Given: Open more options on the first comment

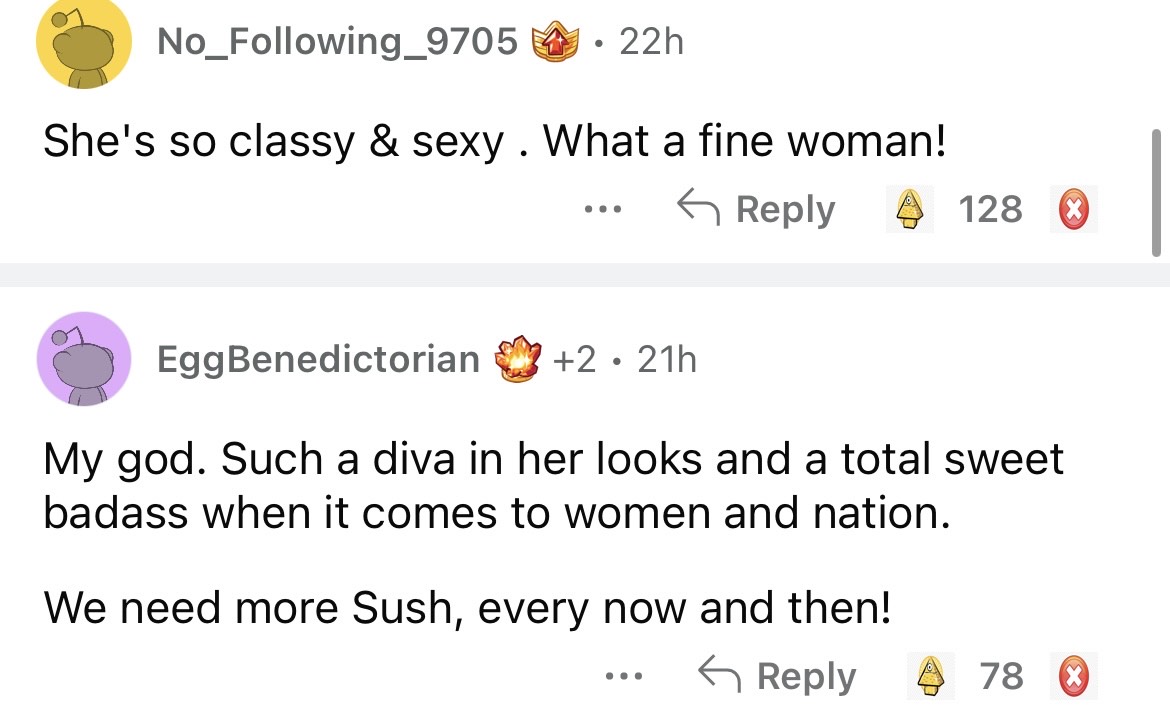Looking at the screenshot, I should pos(604,210).
